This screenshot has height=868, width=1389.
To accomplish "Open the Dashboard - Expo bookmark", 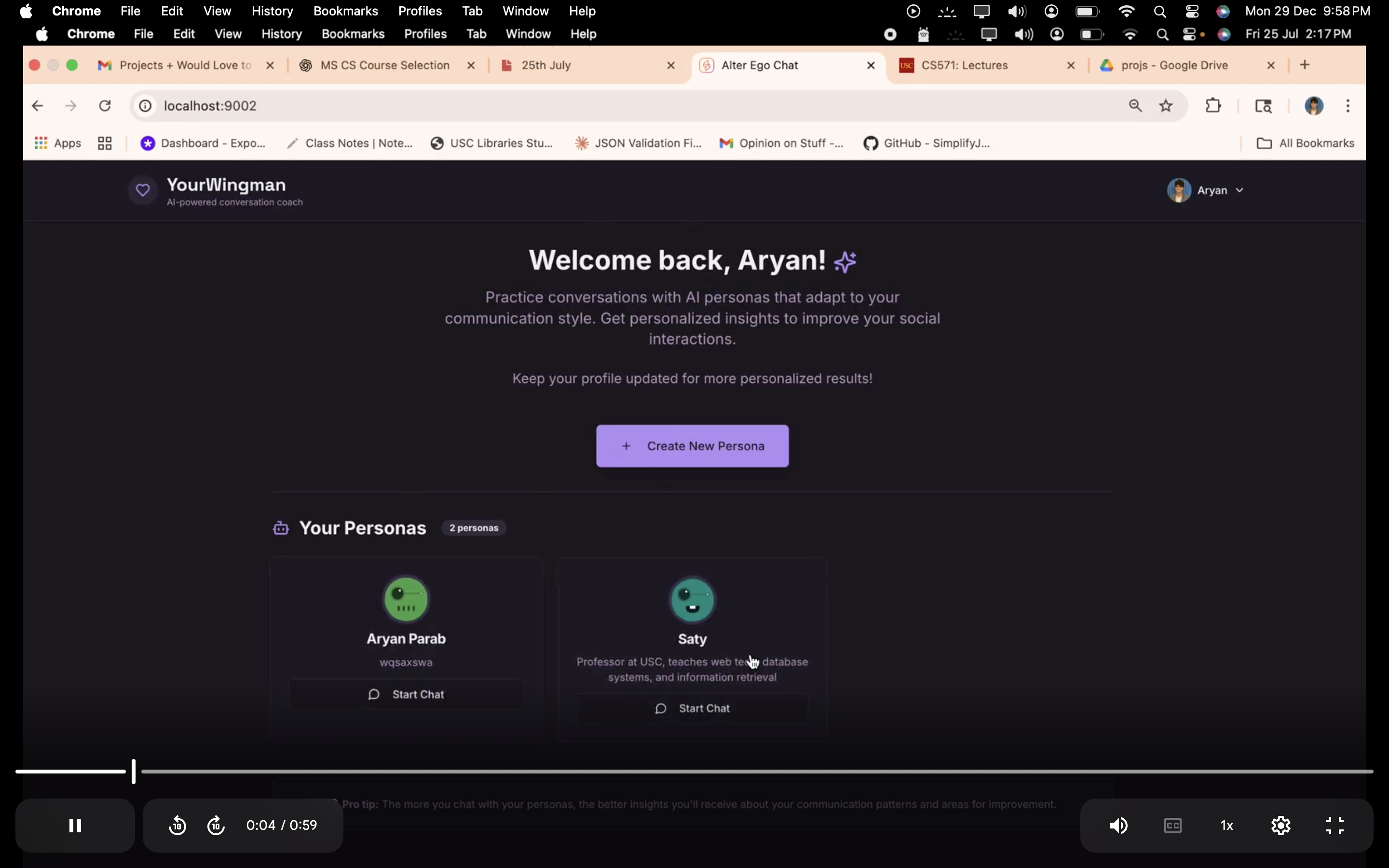I will click(203, 143).
